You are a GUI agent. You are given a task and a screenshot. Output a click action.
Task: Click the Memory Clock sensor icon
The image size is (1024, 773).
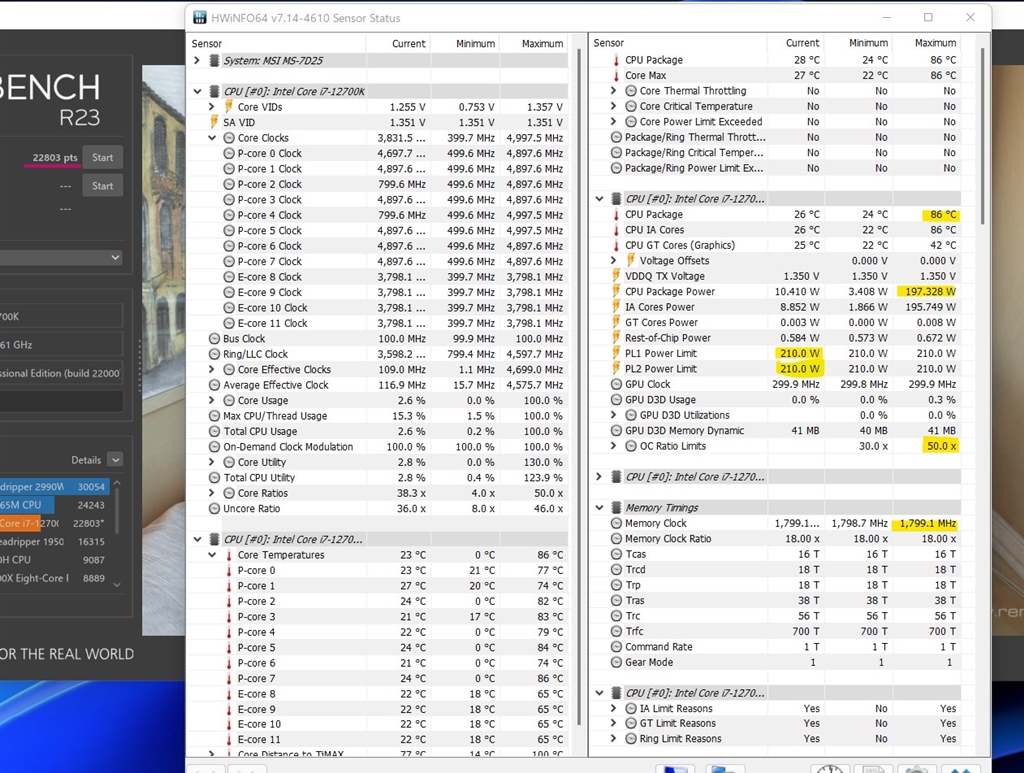pos(616,524)
